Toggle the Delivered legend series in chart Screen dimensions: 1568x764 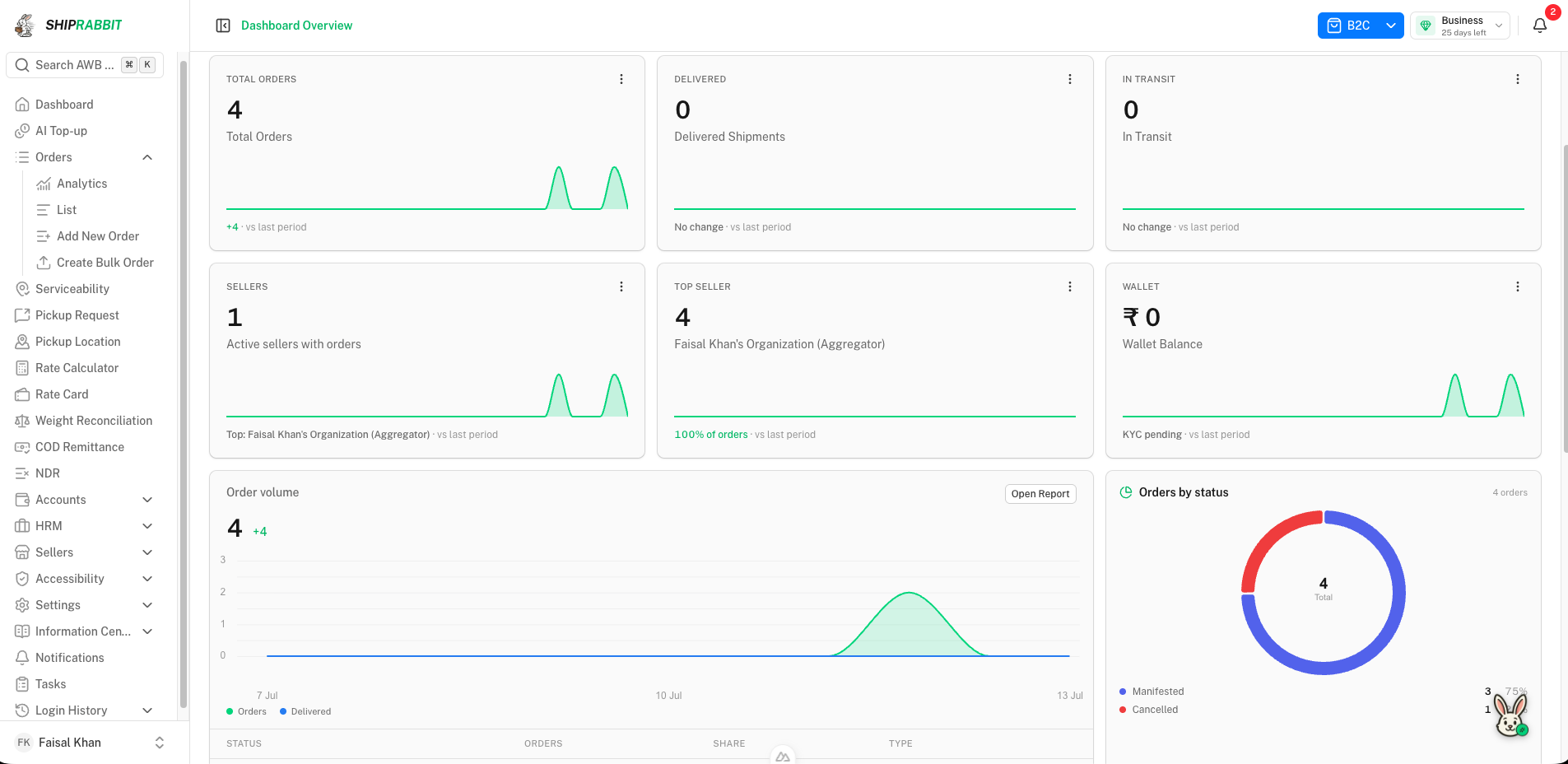pyautogui.click(x=305, y=711)
